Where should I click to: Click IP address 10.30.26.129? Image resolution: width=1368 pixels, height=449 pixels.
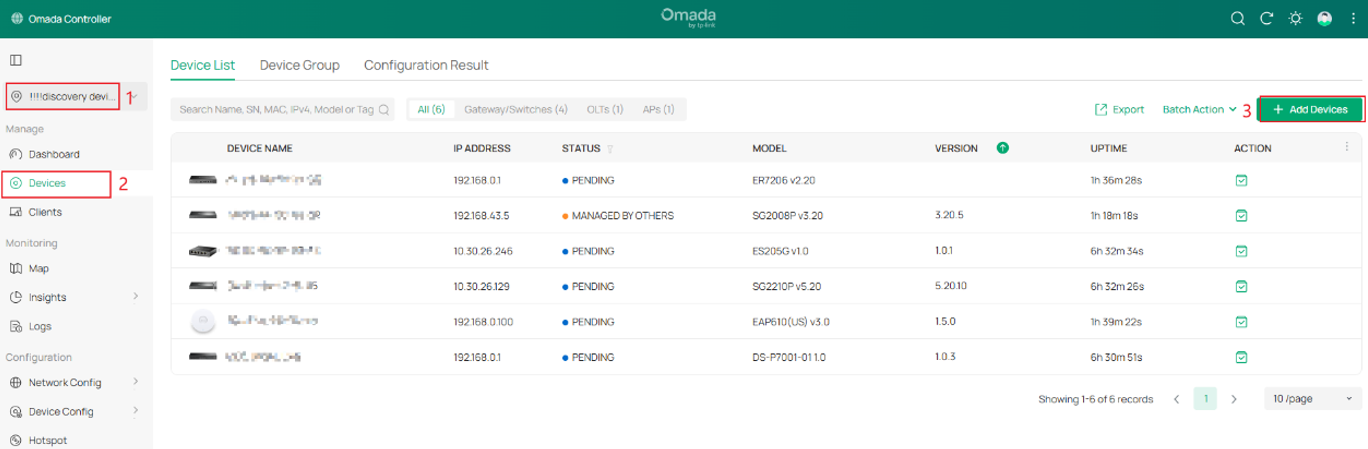click(x=482, y=286)
